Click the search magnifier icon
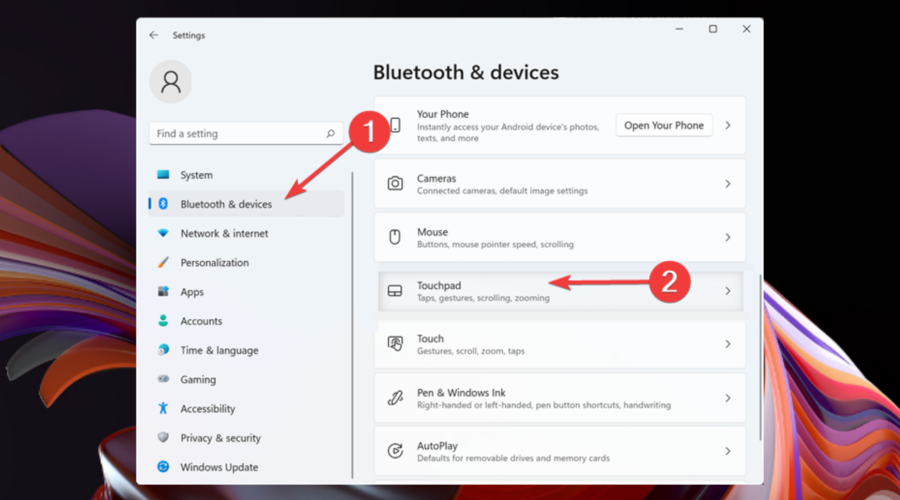Screen dimensions: 900x500 [331, 133]
